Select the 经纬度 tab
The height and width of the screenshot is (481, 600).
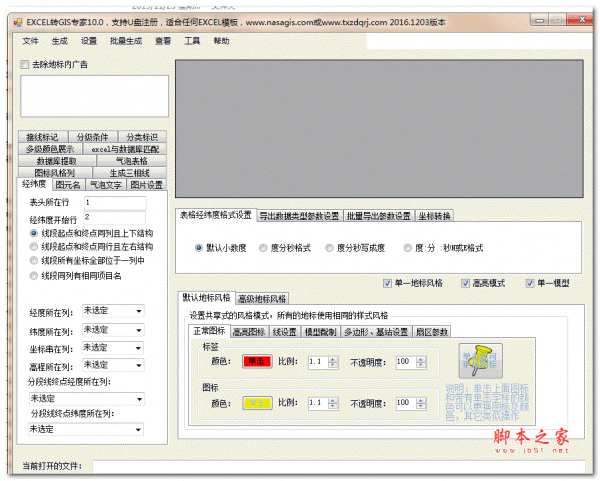coord(34,184)
